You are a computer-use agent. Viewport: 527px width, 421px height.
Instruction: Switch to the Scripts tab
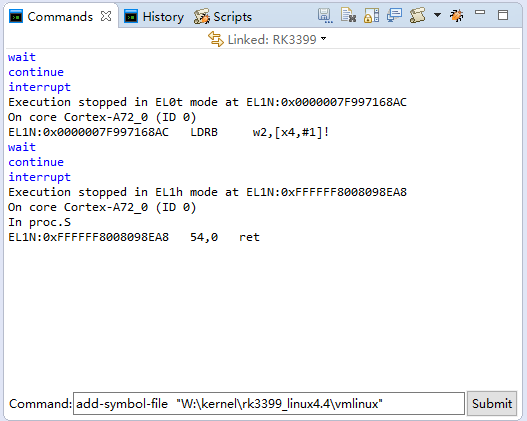point(222,17)
